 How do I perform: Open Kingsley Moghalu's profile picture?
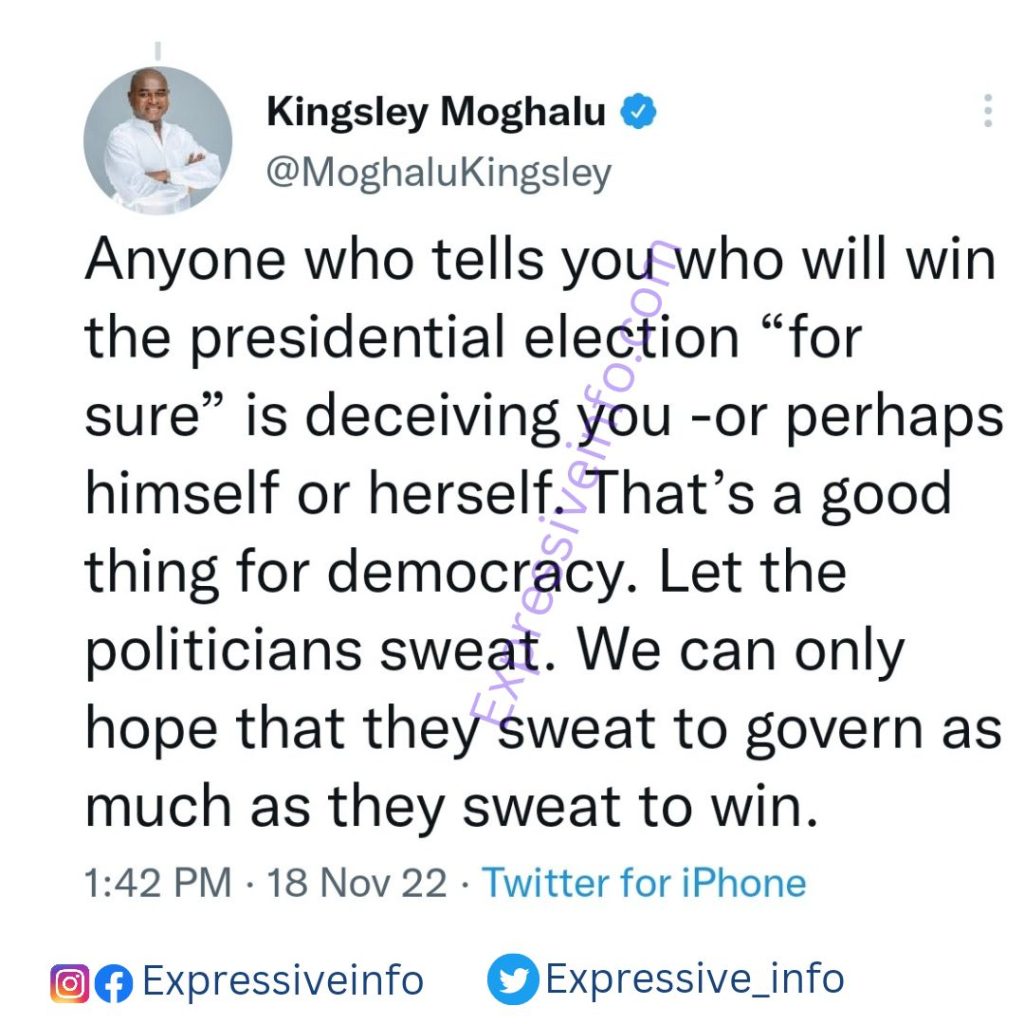click(158, 141)
